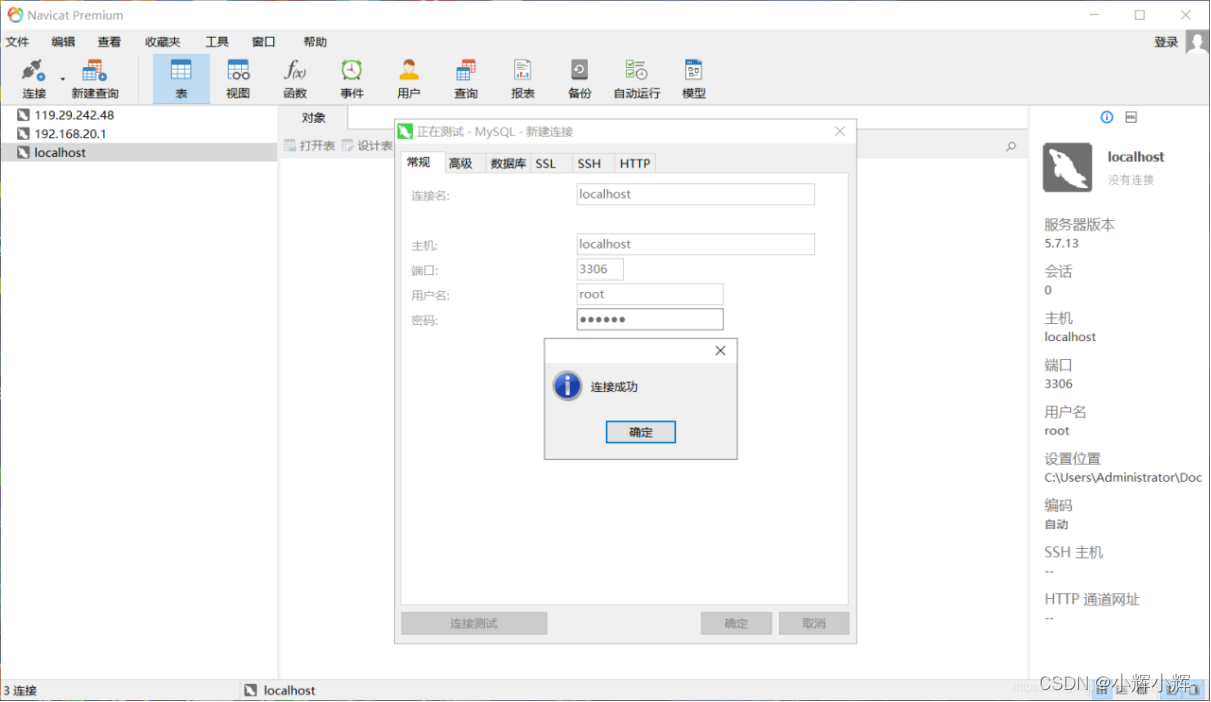
Task: Switch to the 高级 advanced tab
Action: click(x=461, y=164)
